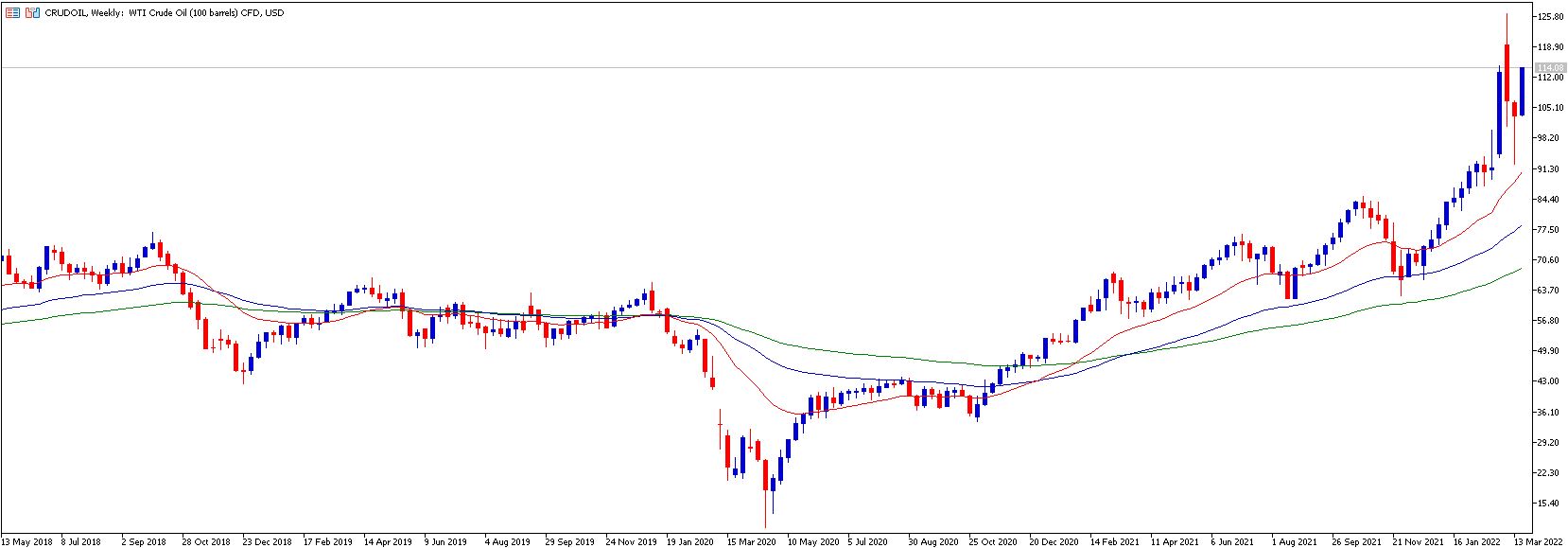Click the current price label 114.08
Viewport: 1568px width, 548px height.
(1549, 67)
